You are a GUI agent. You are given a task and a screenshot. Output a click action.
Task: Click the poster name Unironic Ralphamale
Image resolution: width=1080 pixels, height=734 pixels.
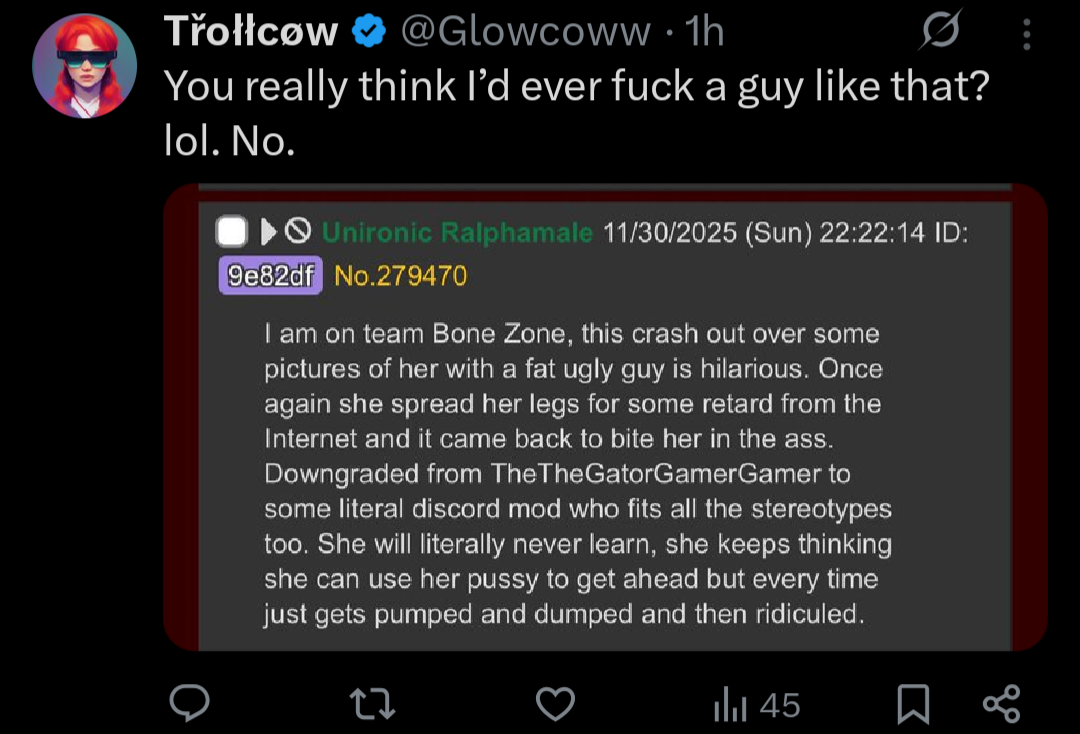(457, 233)
